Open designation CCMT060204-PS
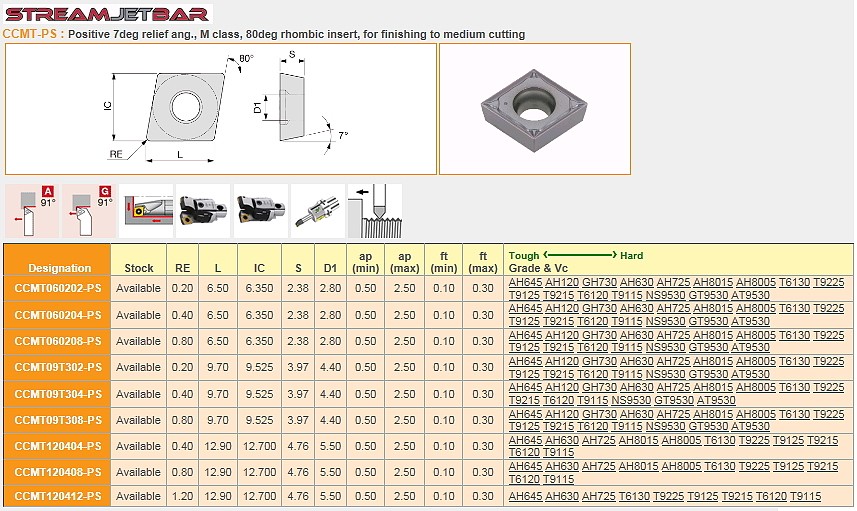This screenshot has width=857, height=511. (x=58, y=315)
